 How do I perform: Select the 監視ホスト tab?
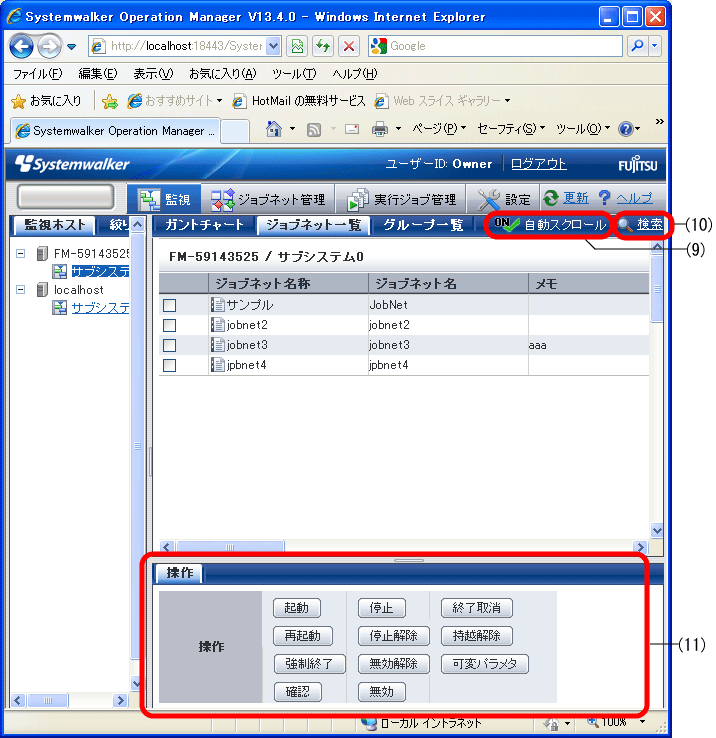(x=54, y=225)
